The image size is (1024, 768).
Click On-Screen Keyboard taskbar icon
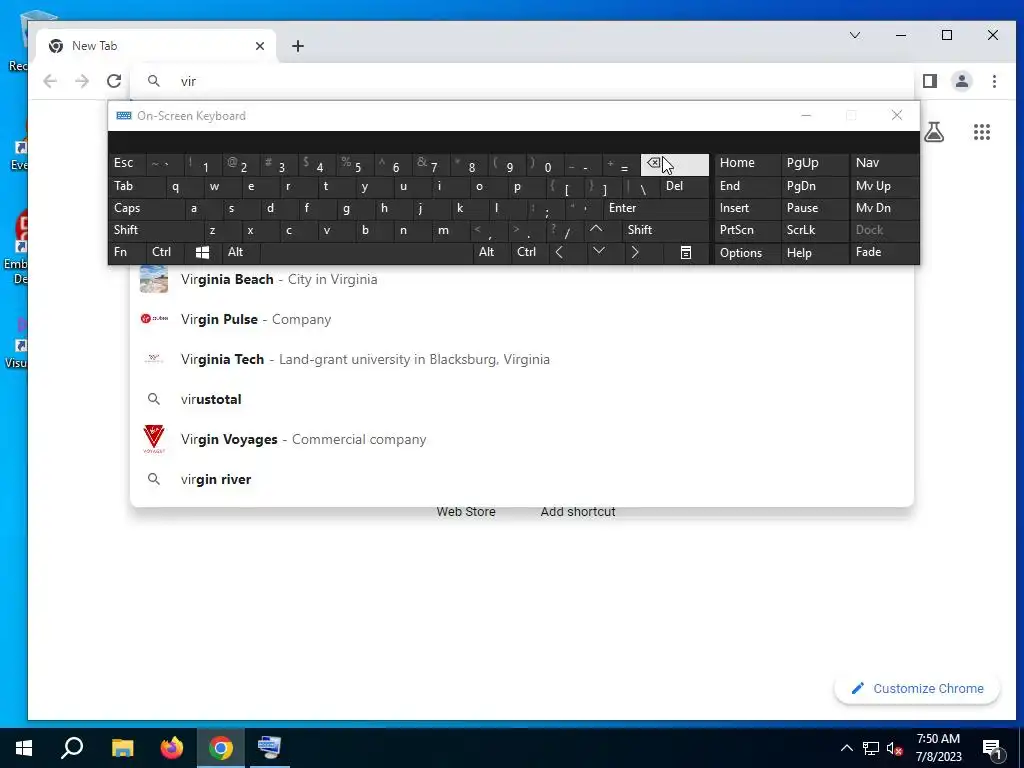(269, 748)
